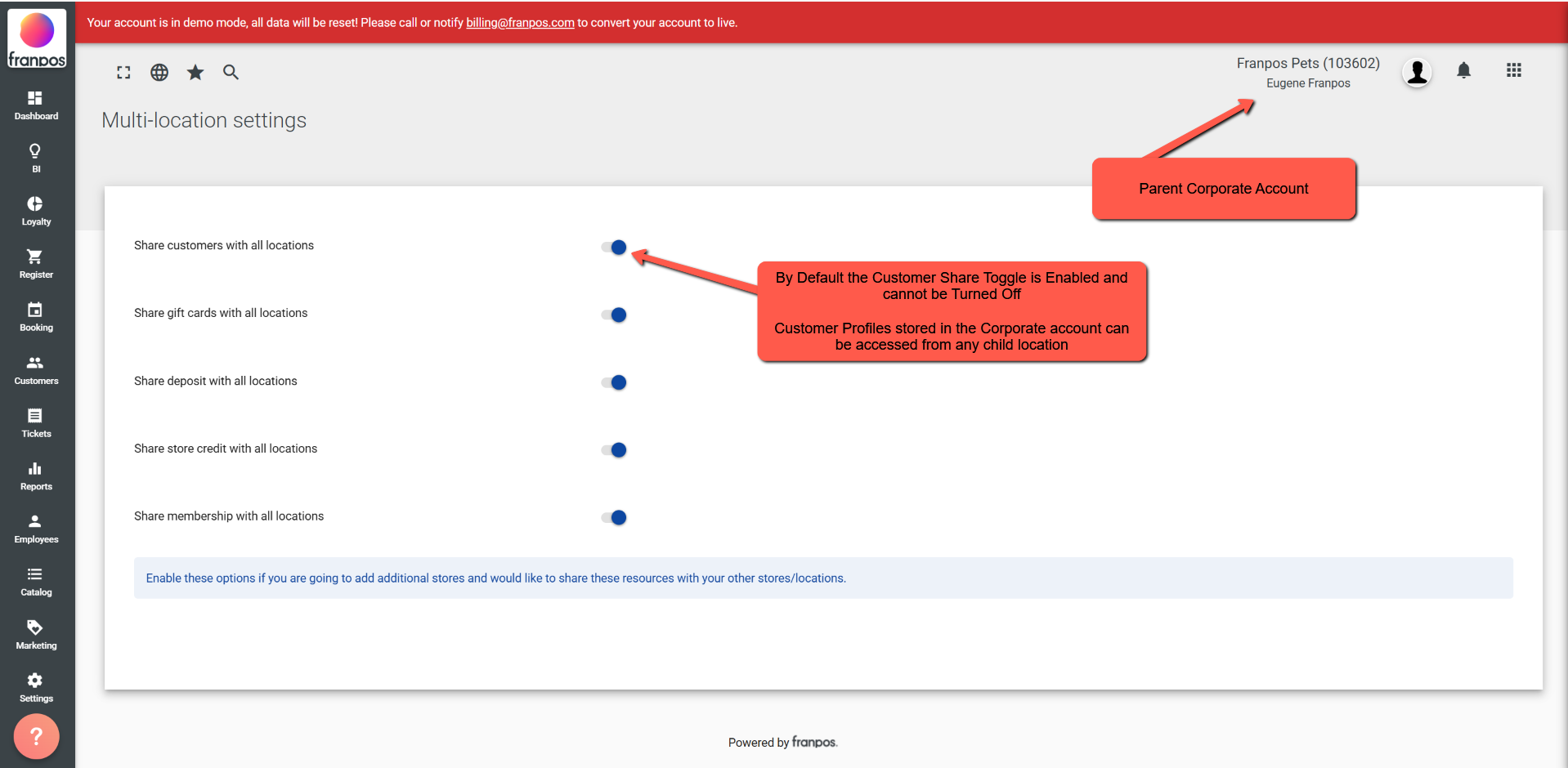The height and width of the screenshot is (768, 1568).
Task: Click the 'Share customers with all locations' label
Action: click(224, 245)
